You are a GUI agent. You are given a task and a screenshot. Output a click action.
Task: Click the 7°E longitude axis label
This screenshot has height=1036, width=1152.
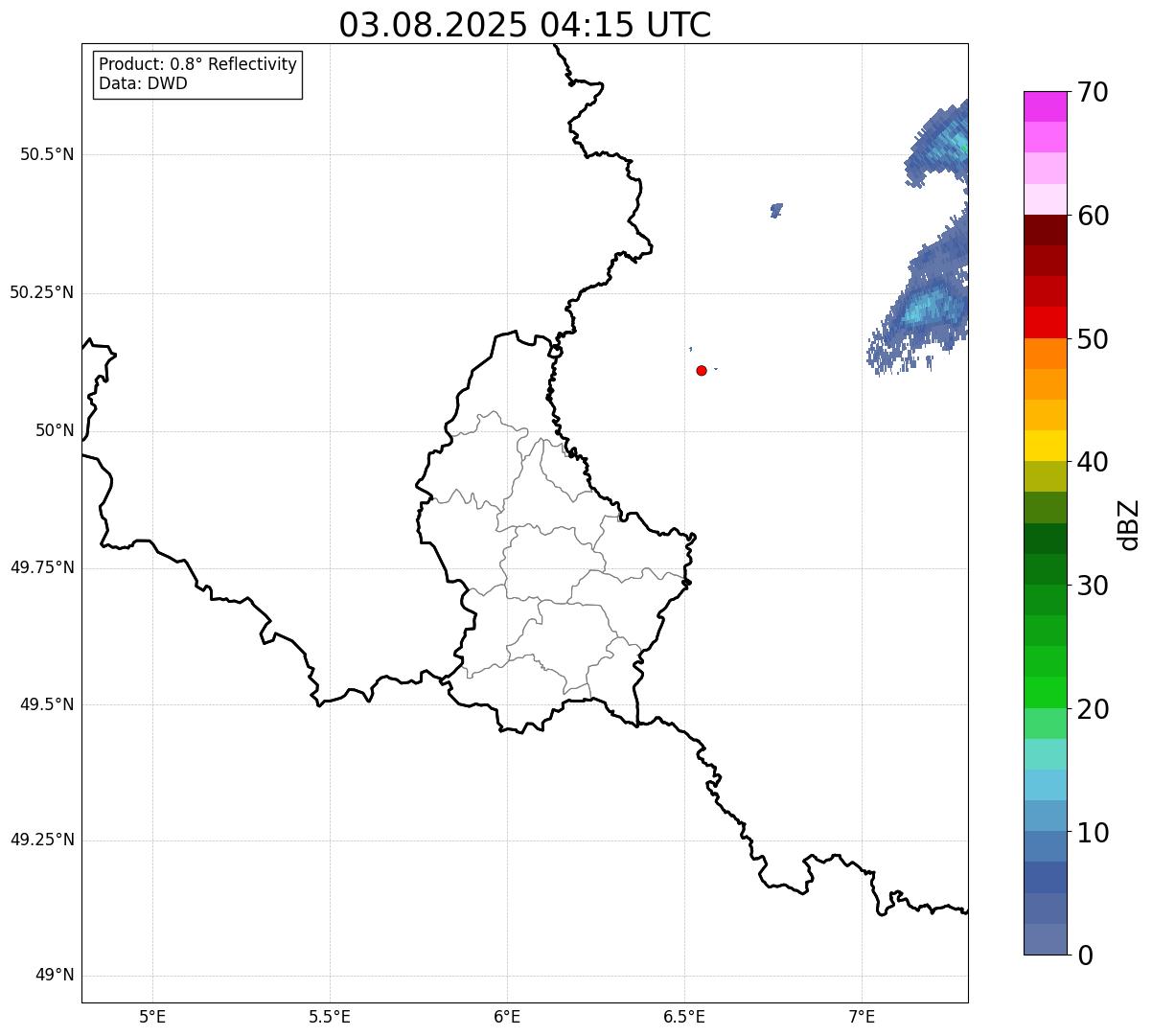[x=862, y=1017]
